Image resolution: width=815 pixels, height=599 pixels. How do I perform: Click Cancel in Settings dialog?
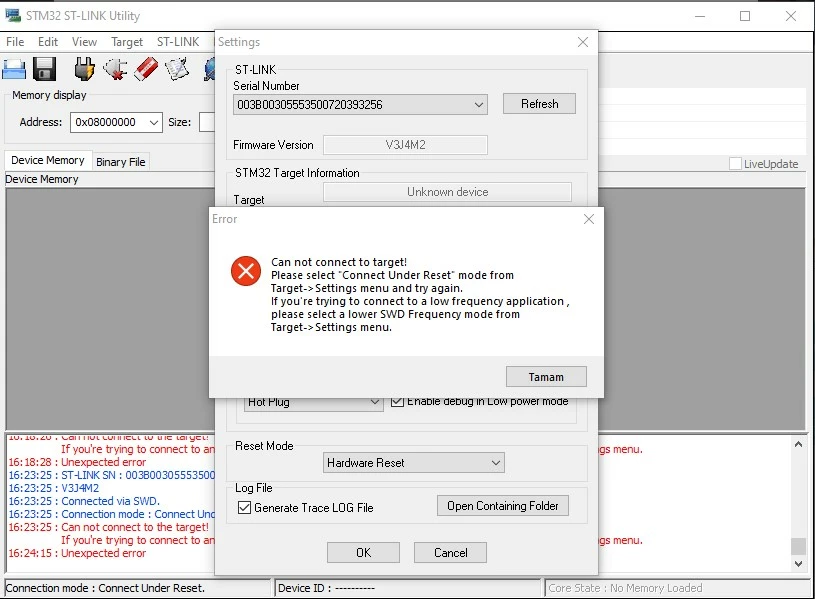451,552
